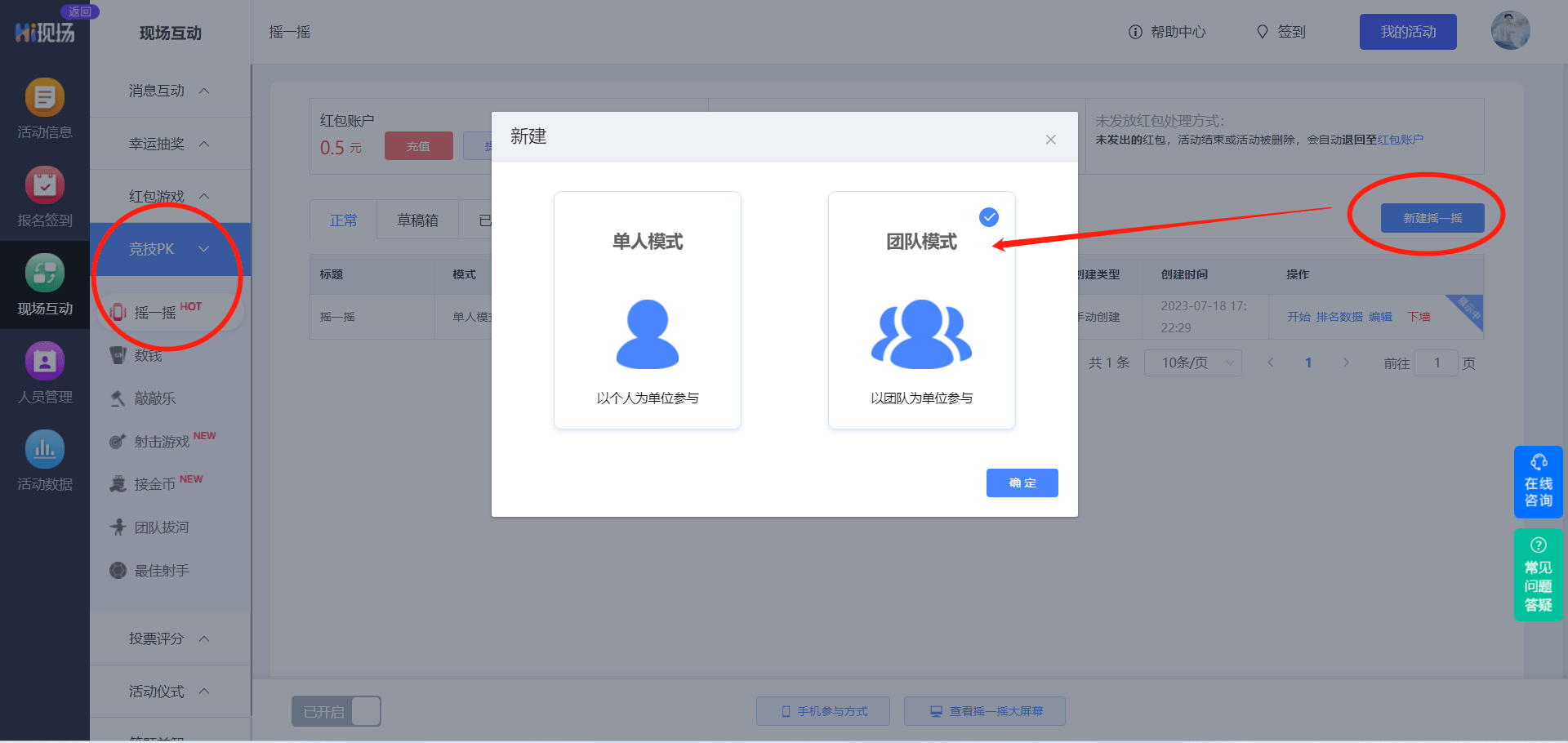This screenshot has height=743, width=1568.
Task: Click 下墙 link in the row
Action: point(1419,317)
